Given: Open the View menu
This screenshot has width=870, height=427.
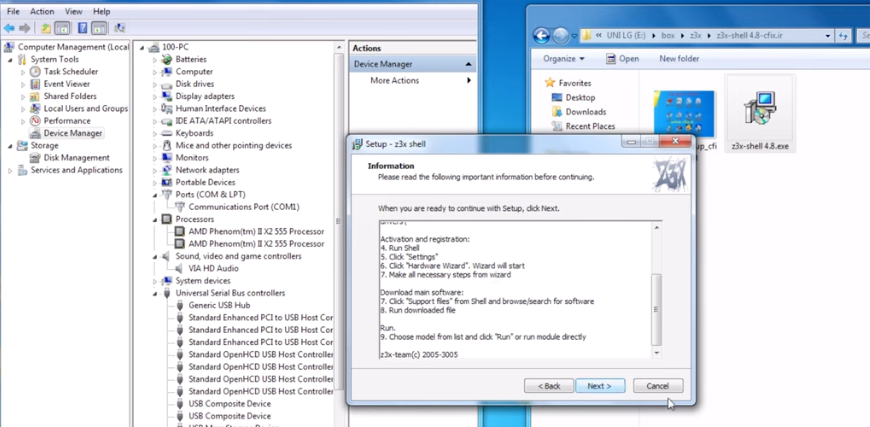Looking at the screenshot, I should tap(74, 11).
